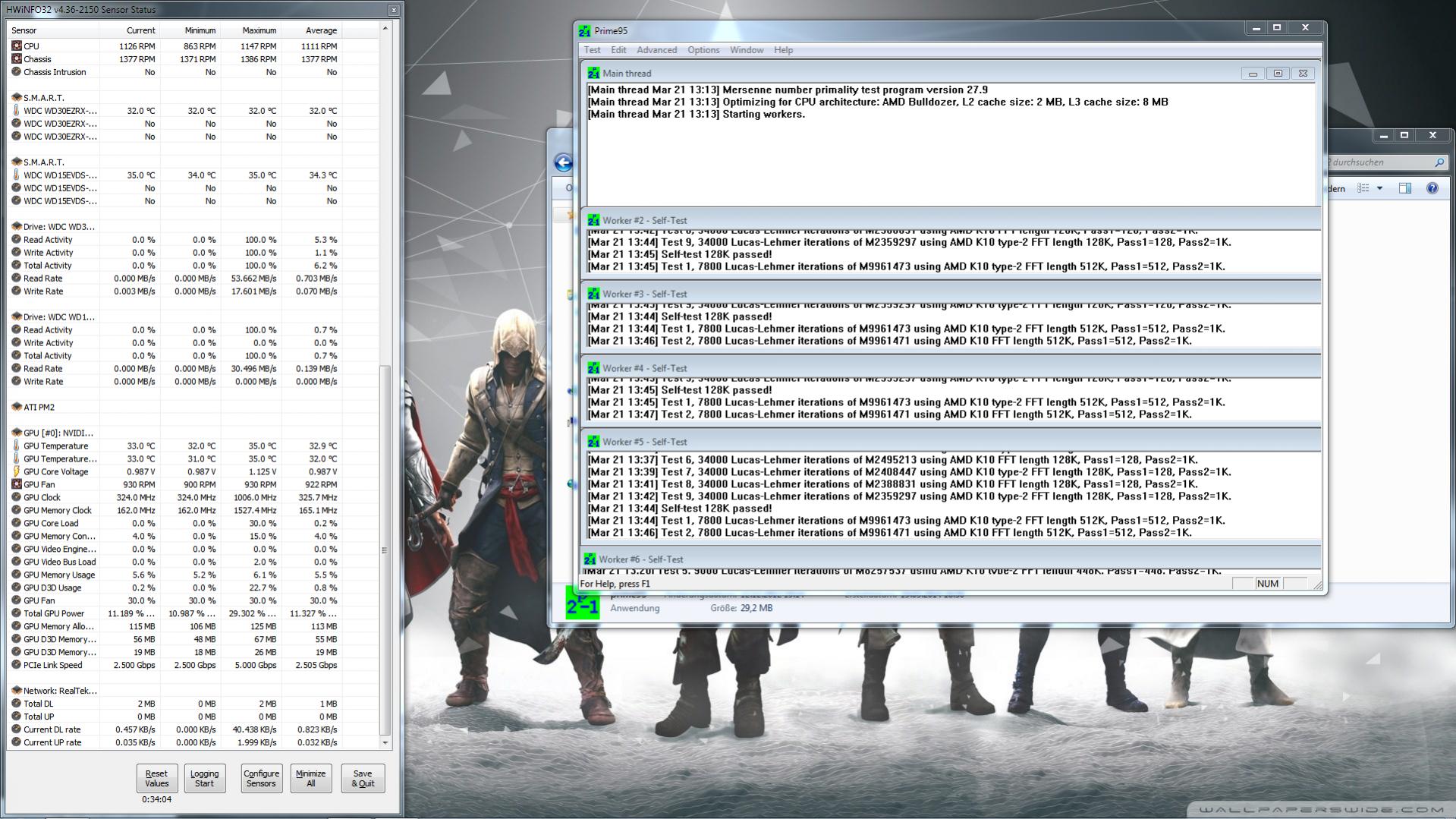This screenshot has width=1456, height=819.
Task: Click the GPU [#0]: NVIDI... group icon
Action: [x=17, y=433]
